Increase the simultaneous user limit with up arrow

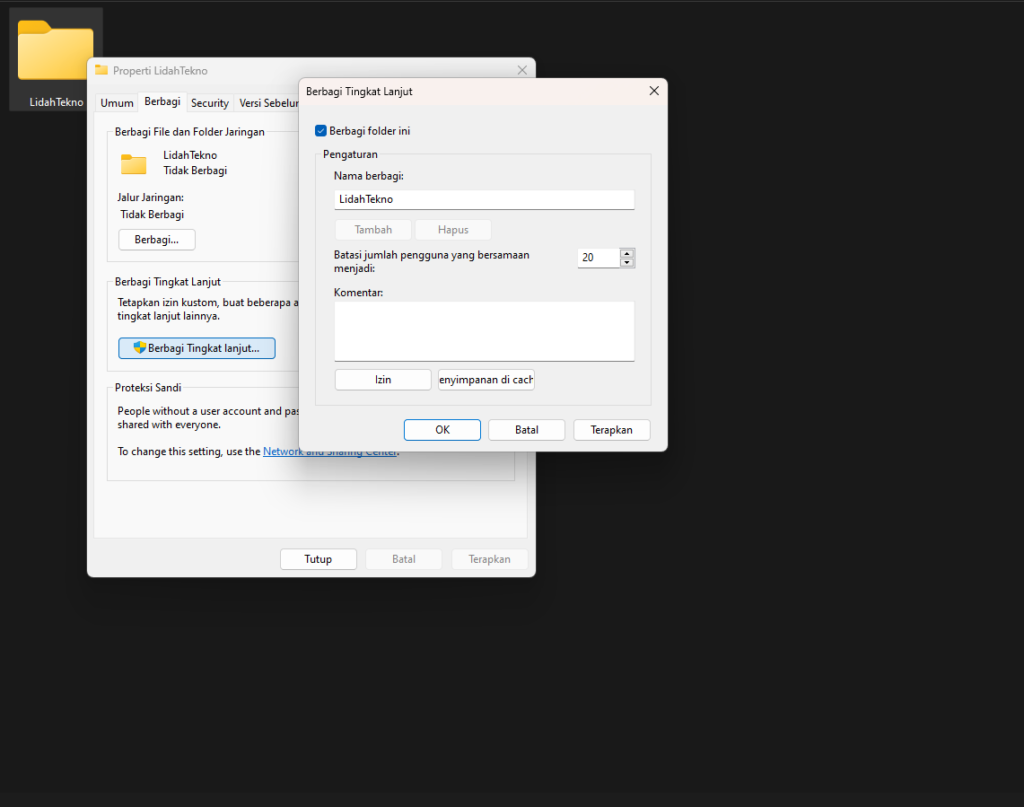pyautogui.click(x=627, y=253)
